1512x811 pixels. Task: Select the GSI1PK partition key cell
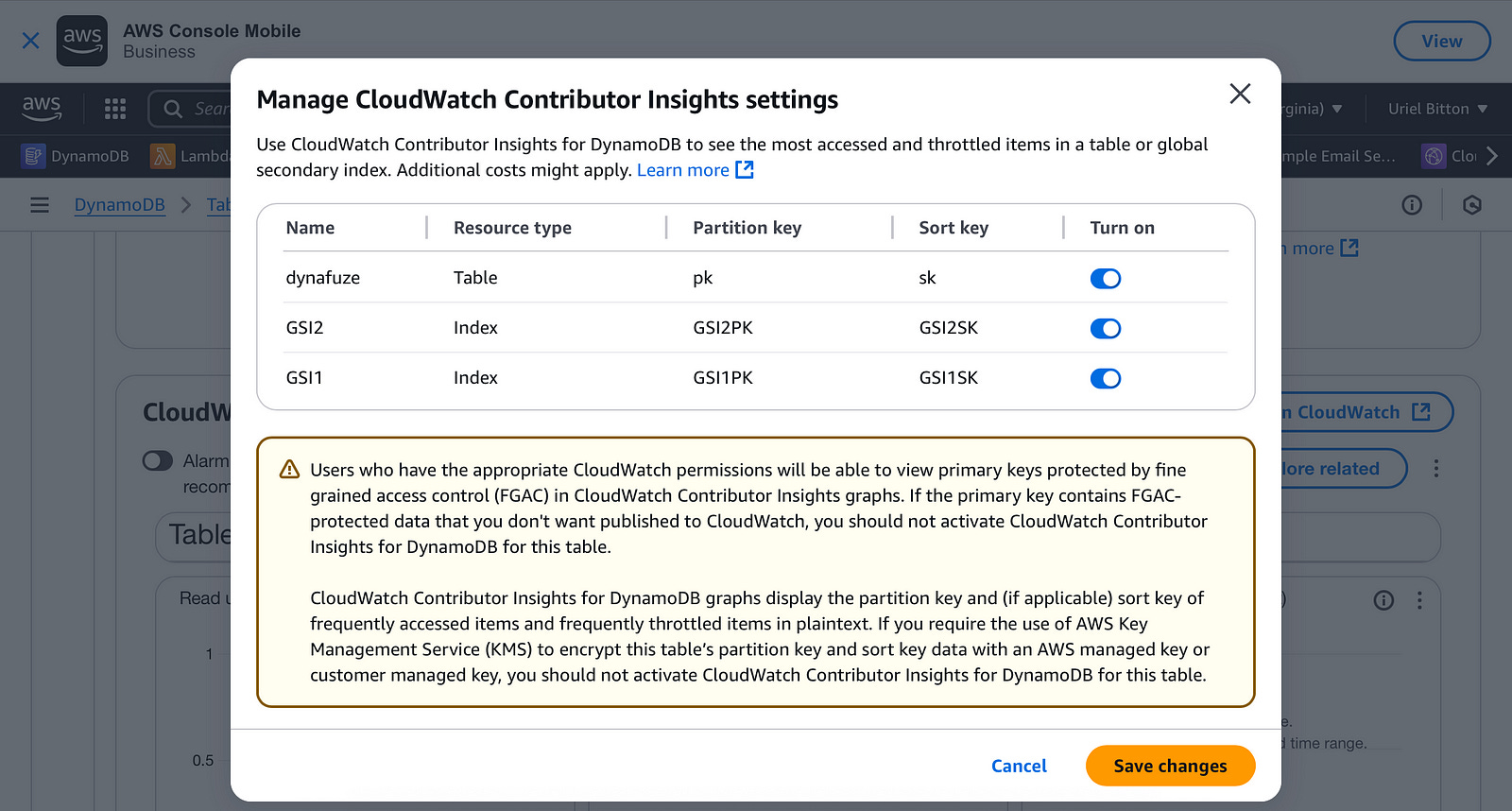[723, 378]
